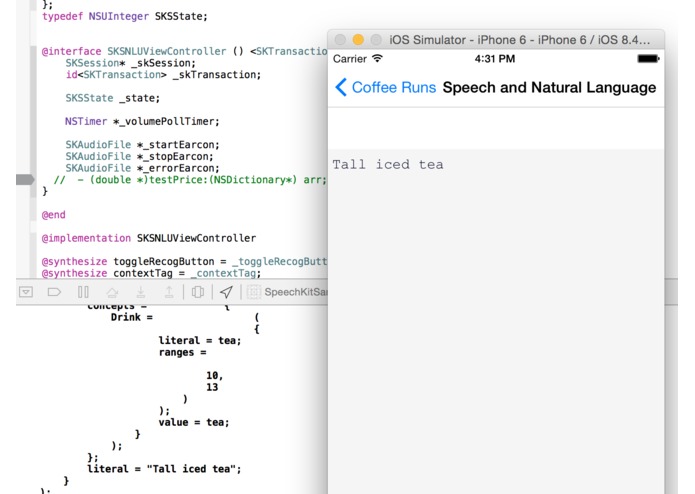Click 'value = tea;' in console output
The image size is (695, 494).
pyautogui.click(x=194, y=422)
